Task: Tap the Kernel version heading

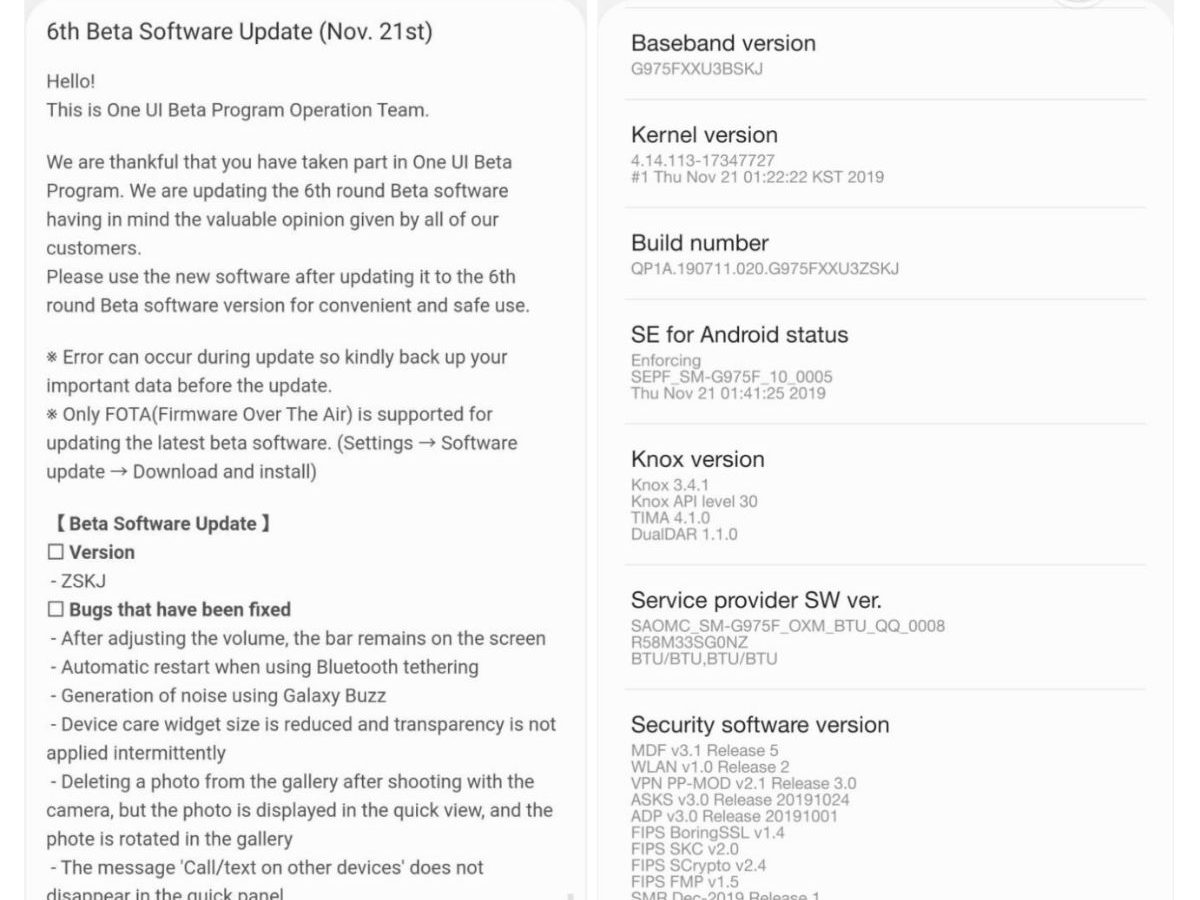Action: (704, 135)
